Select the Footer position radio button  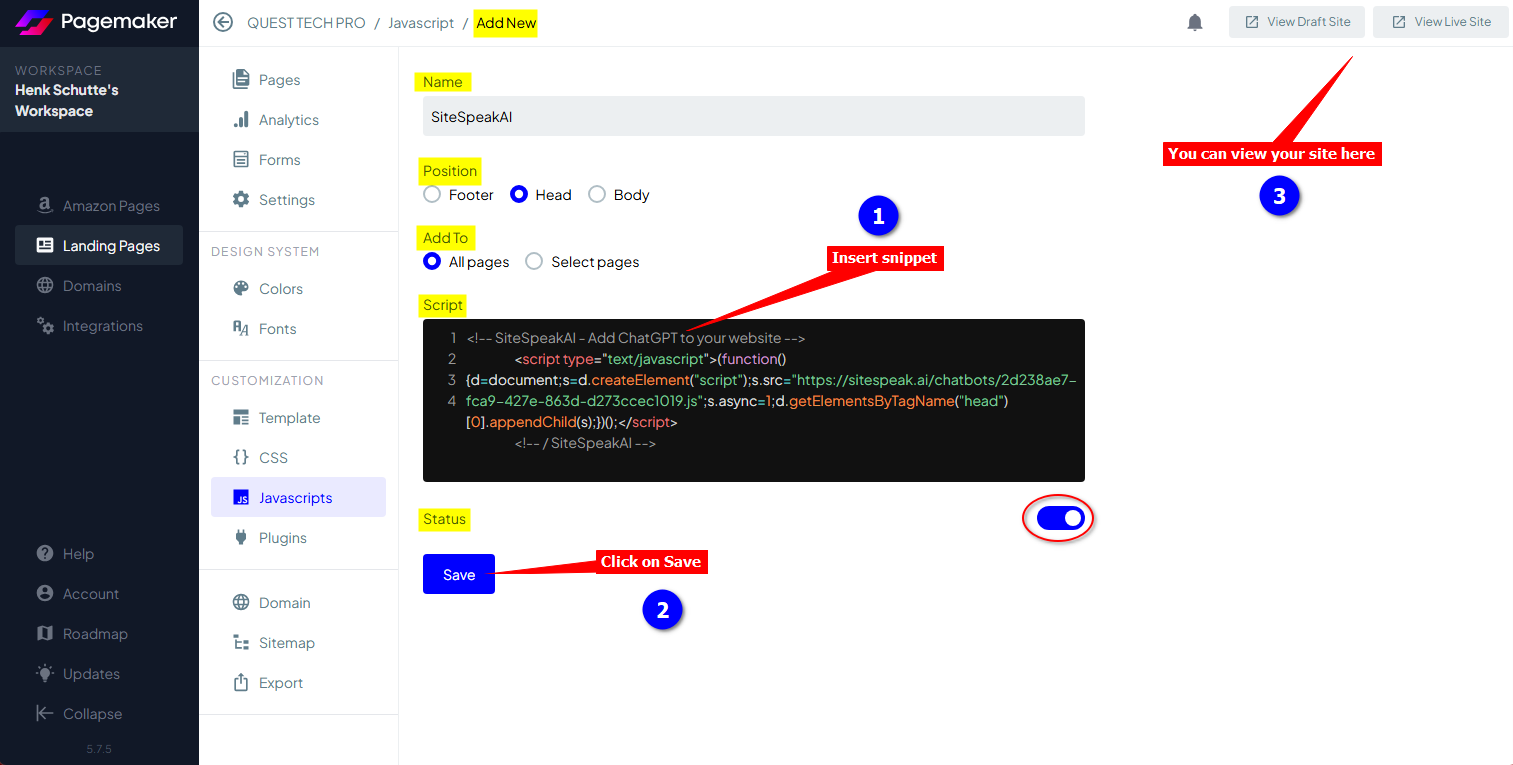click(x=432, y=194)
